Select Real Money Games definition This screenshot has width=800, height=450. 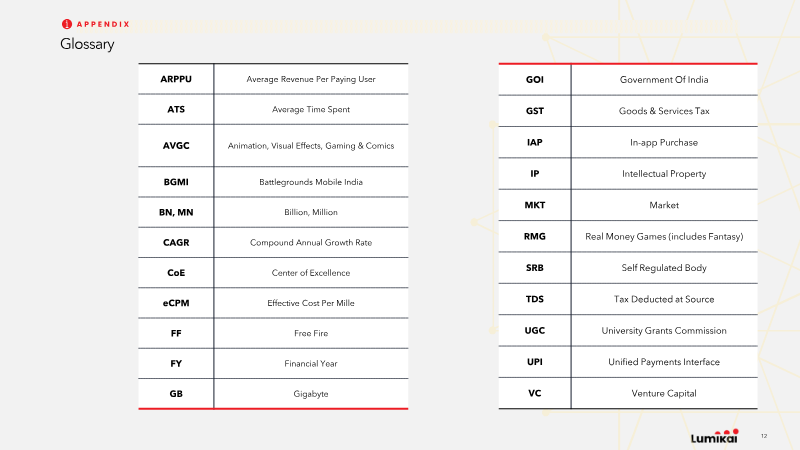(664, 236)
